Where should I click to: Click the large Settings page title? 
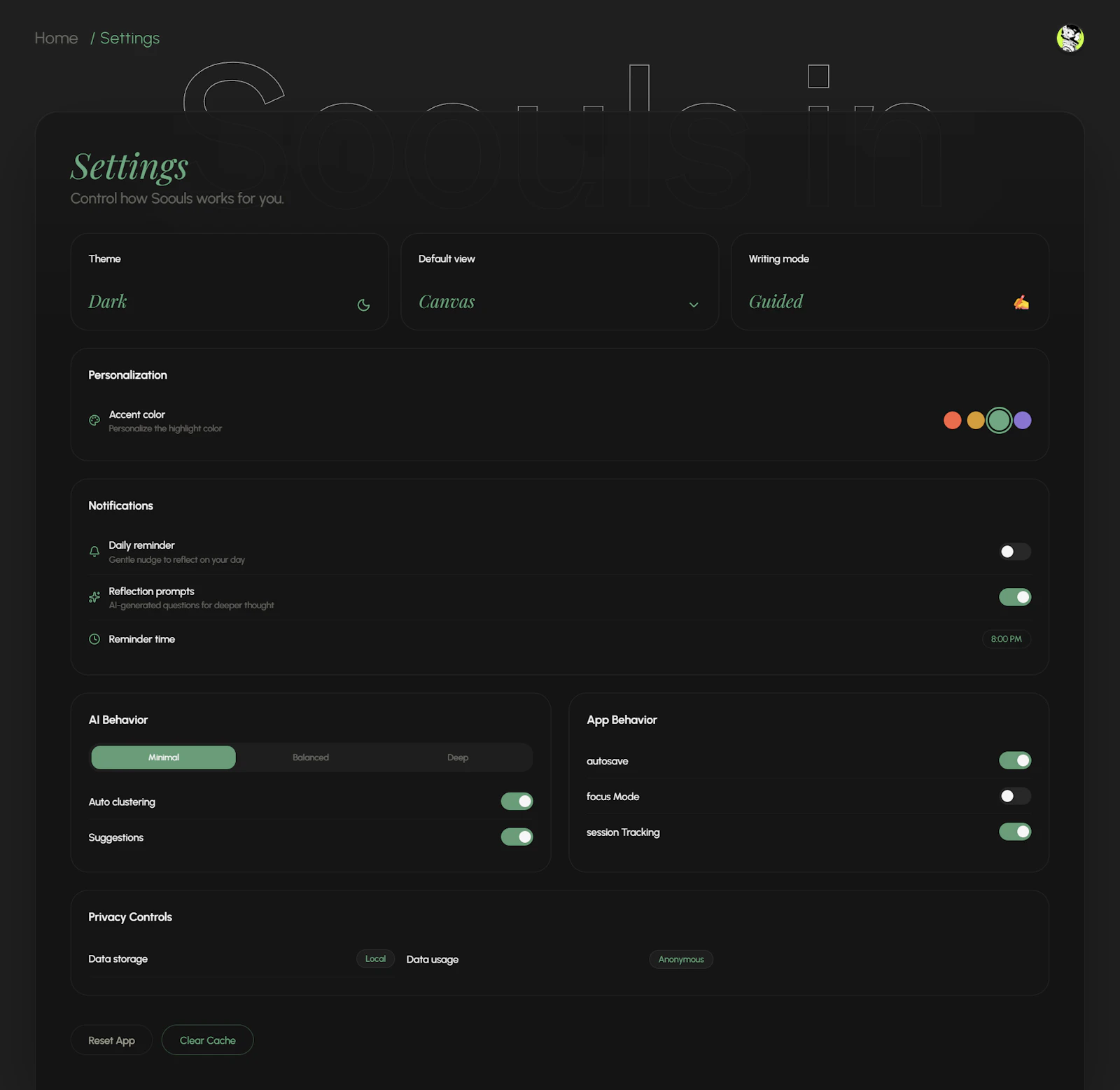(x=129, y=167)
